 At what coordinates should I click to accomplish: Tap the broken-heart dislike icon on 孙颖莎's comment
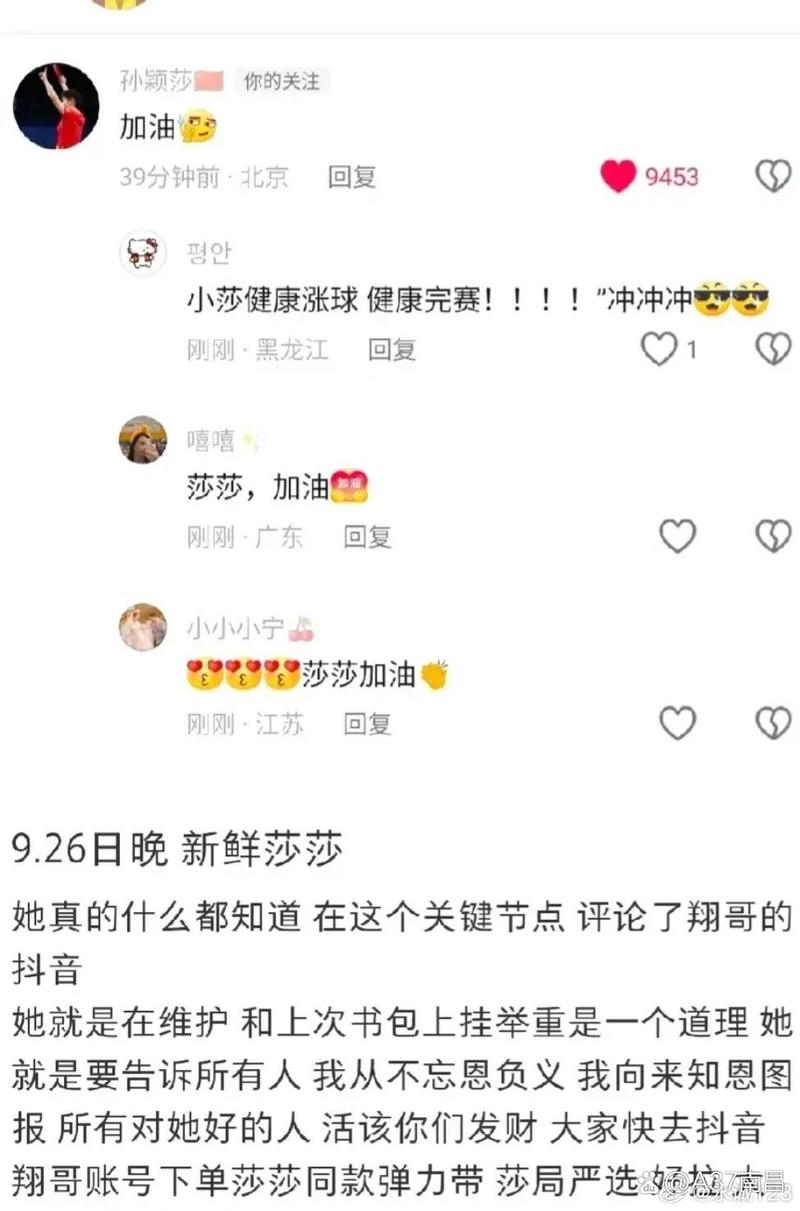tap(772, 176)
